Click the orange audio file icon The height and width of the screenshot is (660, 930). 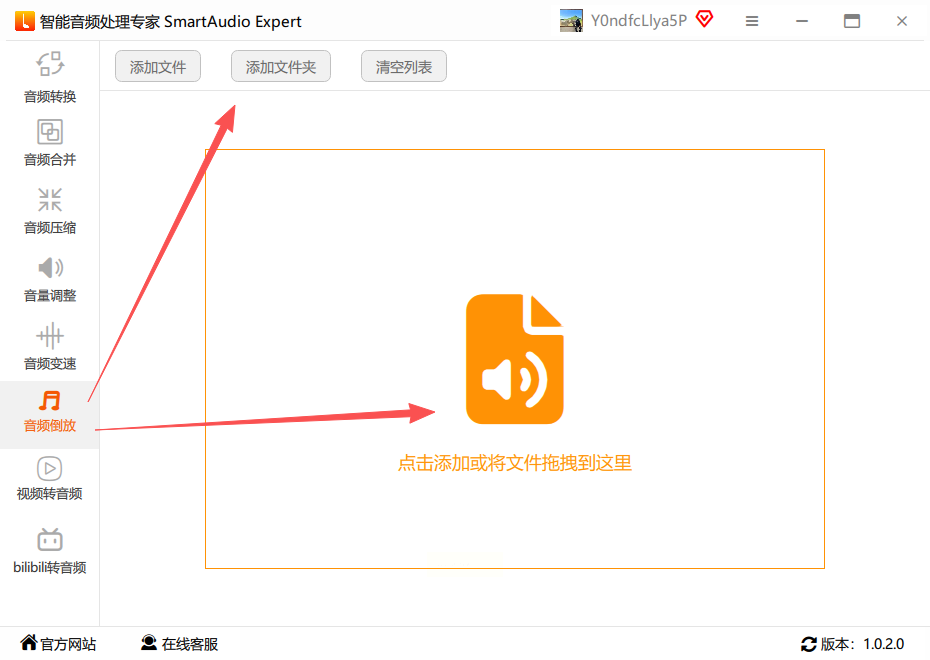pos(515,359)
